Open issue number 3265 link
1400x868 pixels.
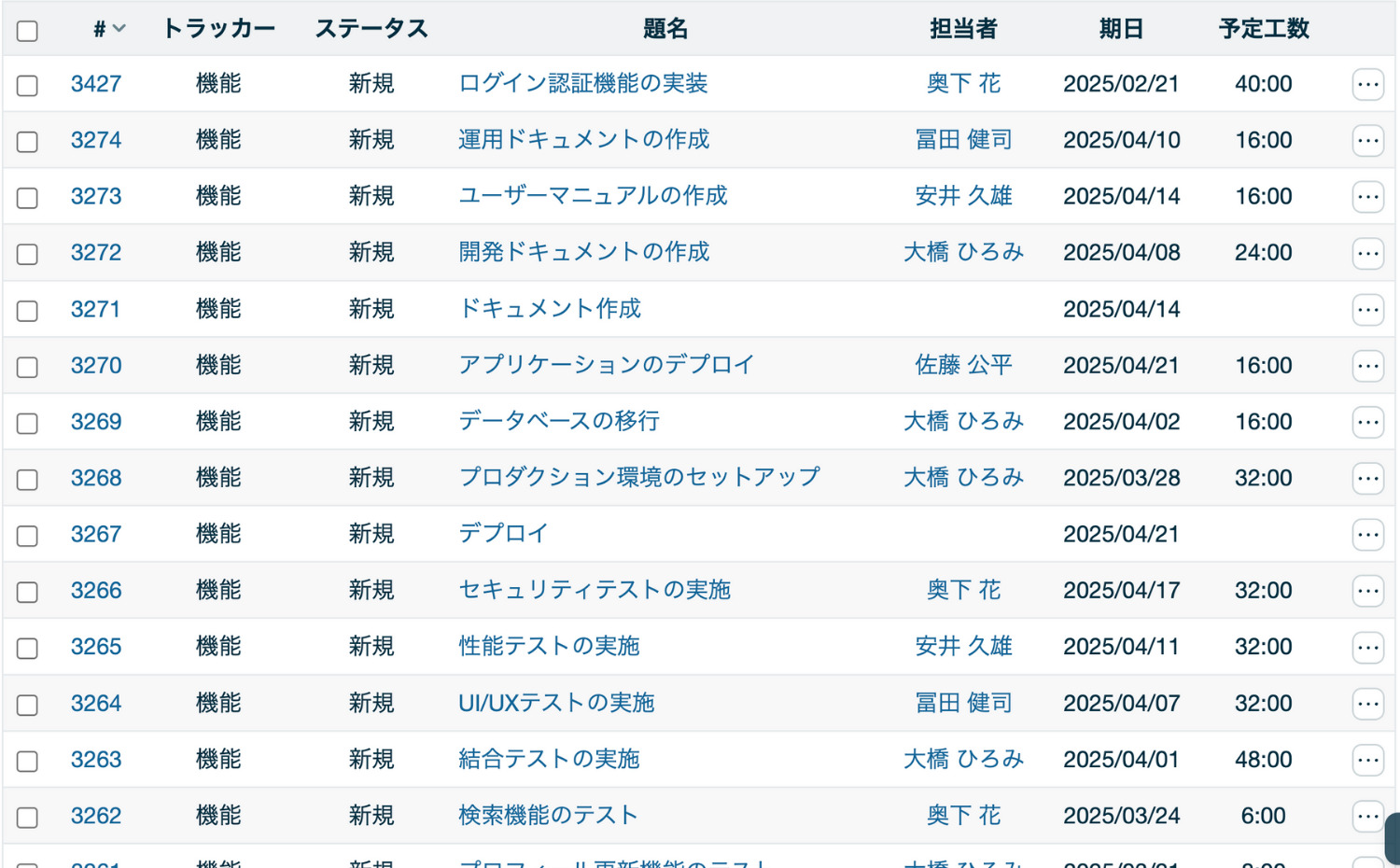96,647
